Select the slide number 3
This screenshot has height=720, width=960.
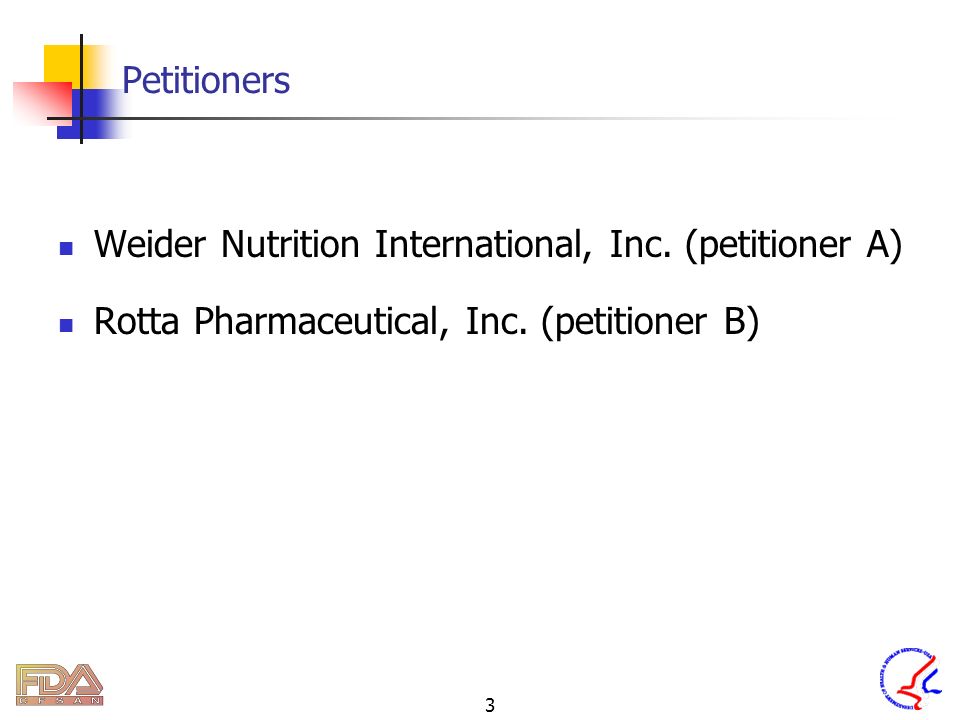tap(489, 705)
